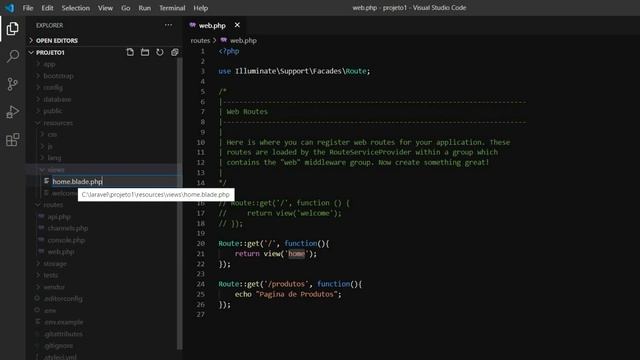Open the Help menu
Image resolution: width=640 pixels, height=360 pixels.
200,8
